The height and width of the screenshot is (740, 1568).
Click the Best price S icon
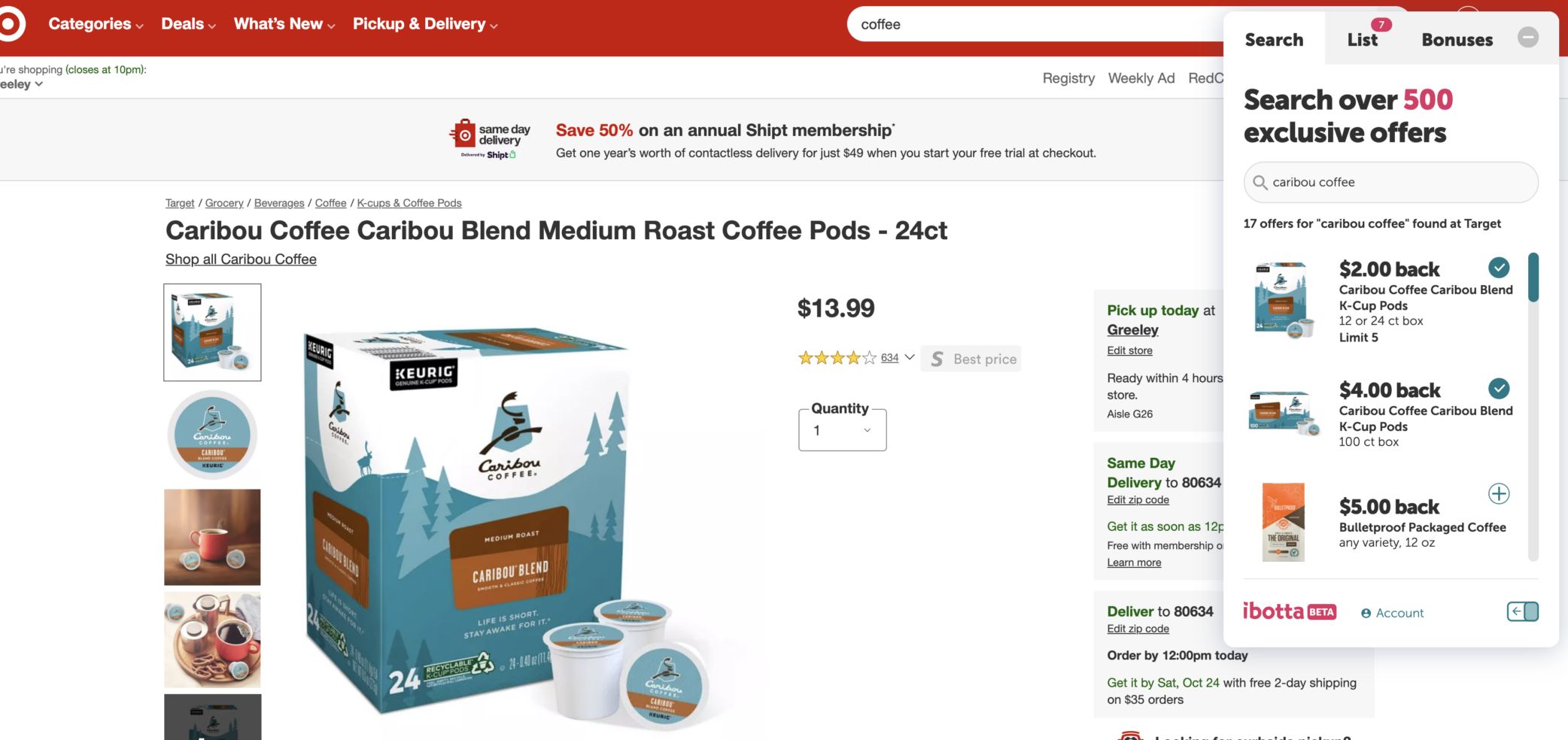(937, 359)
